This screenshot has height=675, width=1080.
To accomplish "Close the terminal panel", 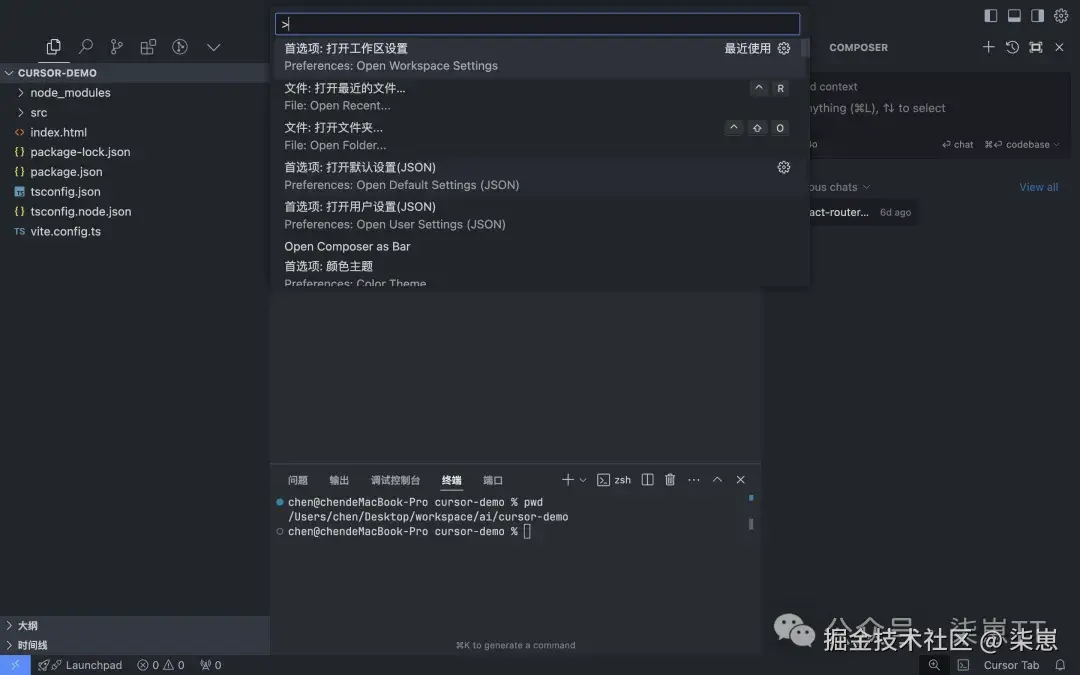I will point(740,479).
